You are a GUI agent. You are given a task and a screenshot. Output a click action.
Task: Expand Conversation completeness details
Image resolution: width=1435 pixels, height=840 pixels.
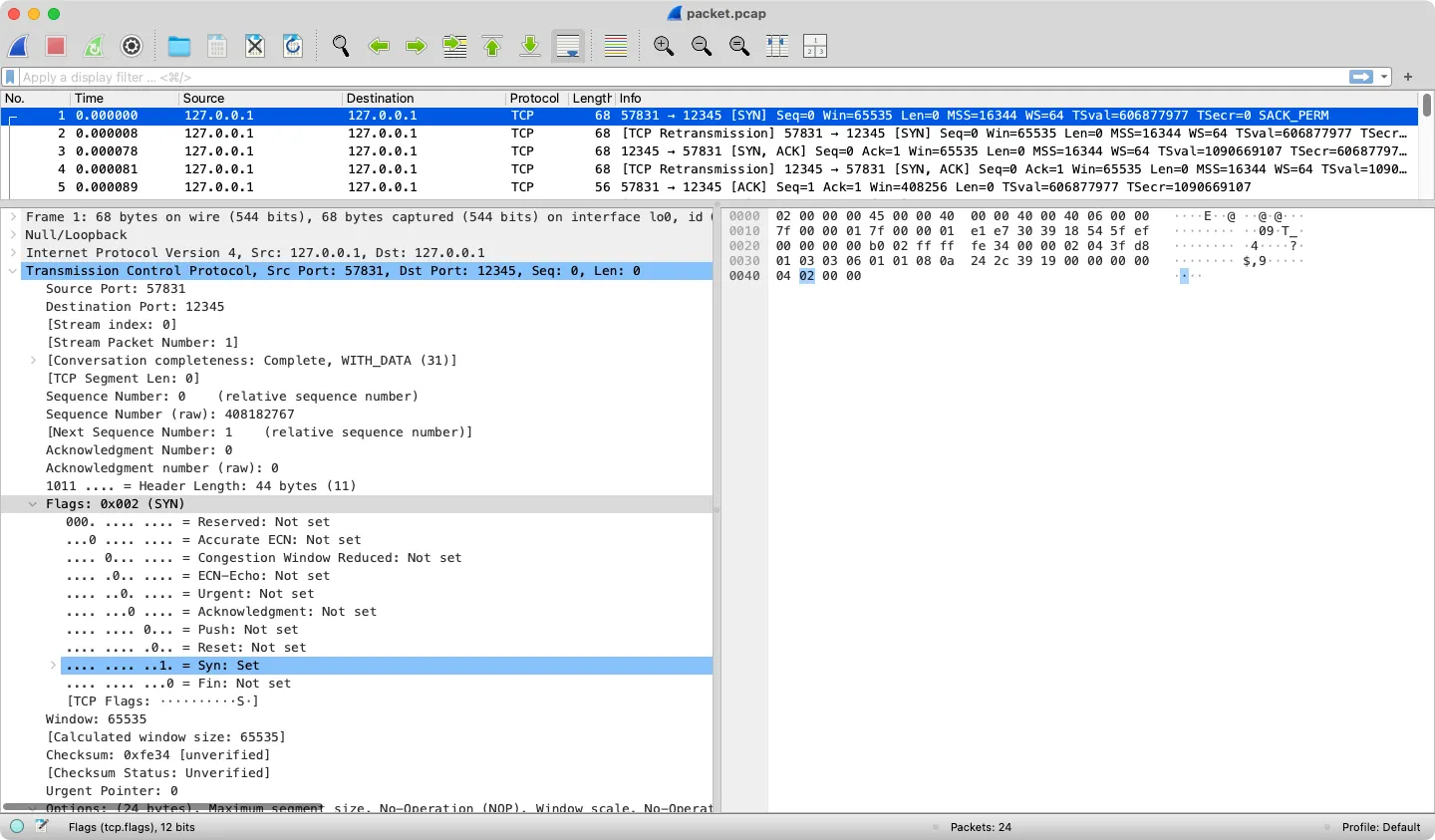coord(33,361)
